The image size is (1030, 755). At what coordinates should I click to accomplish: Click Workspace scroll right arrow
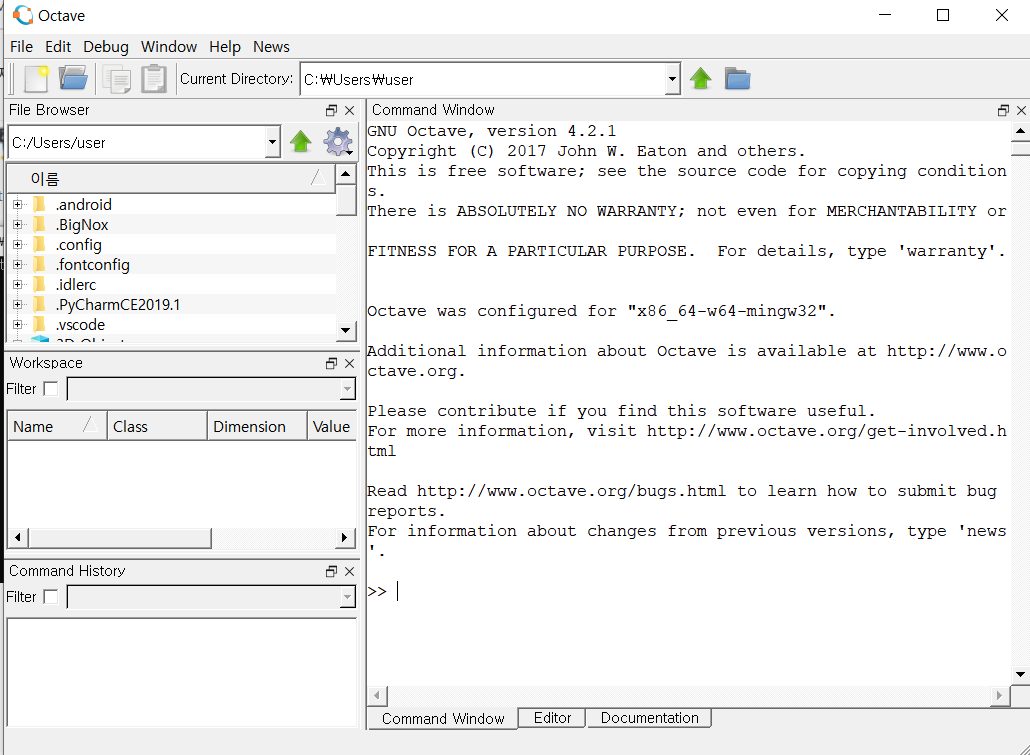[344, 538]
